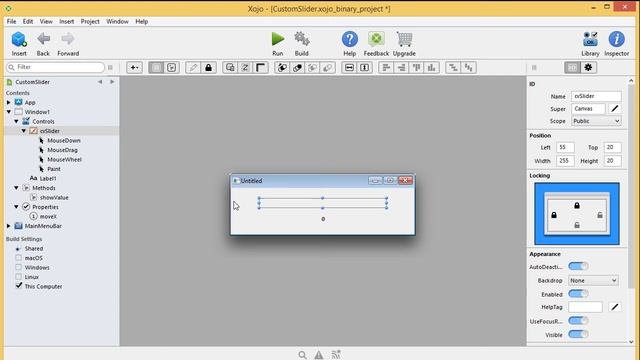Go Forward in navigation history
Viewport: 640px width, 360px height.
pyautogui.click(x=68, y=39)
